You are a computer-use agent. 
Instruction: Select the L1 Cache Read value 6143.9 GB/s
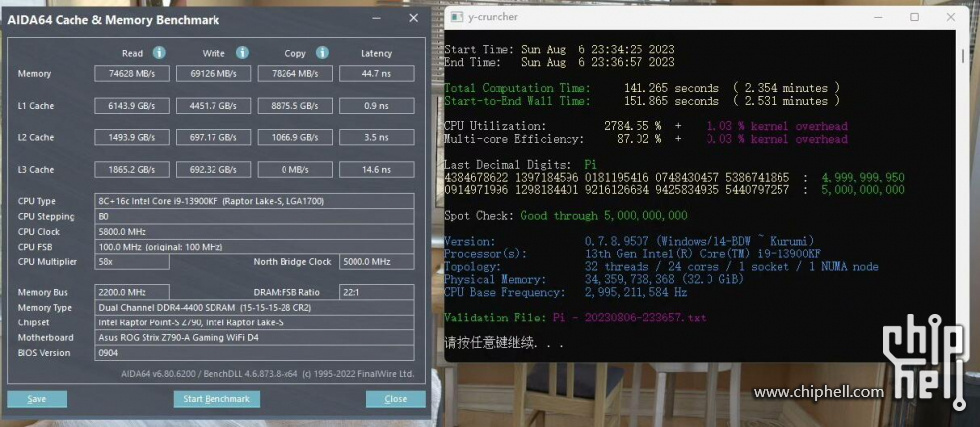[x=132, y=106]
